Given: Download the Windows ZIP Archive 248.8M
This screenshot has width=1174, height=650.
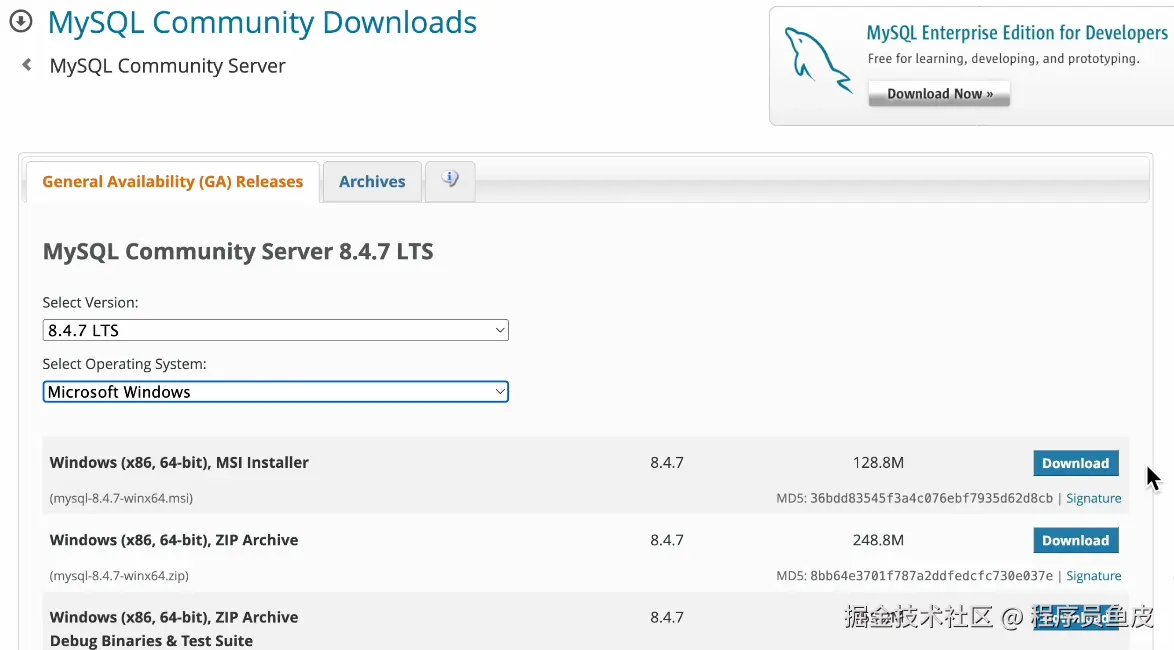Looking at the screenshot, I should 1076,540.
